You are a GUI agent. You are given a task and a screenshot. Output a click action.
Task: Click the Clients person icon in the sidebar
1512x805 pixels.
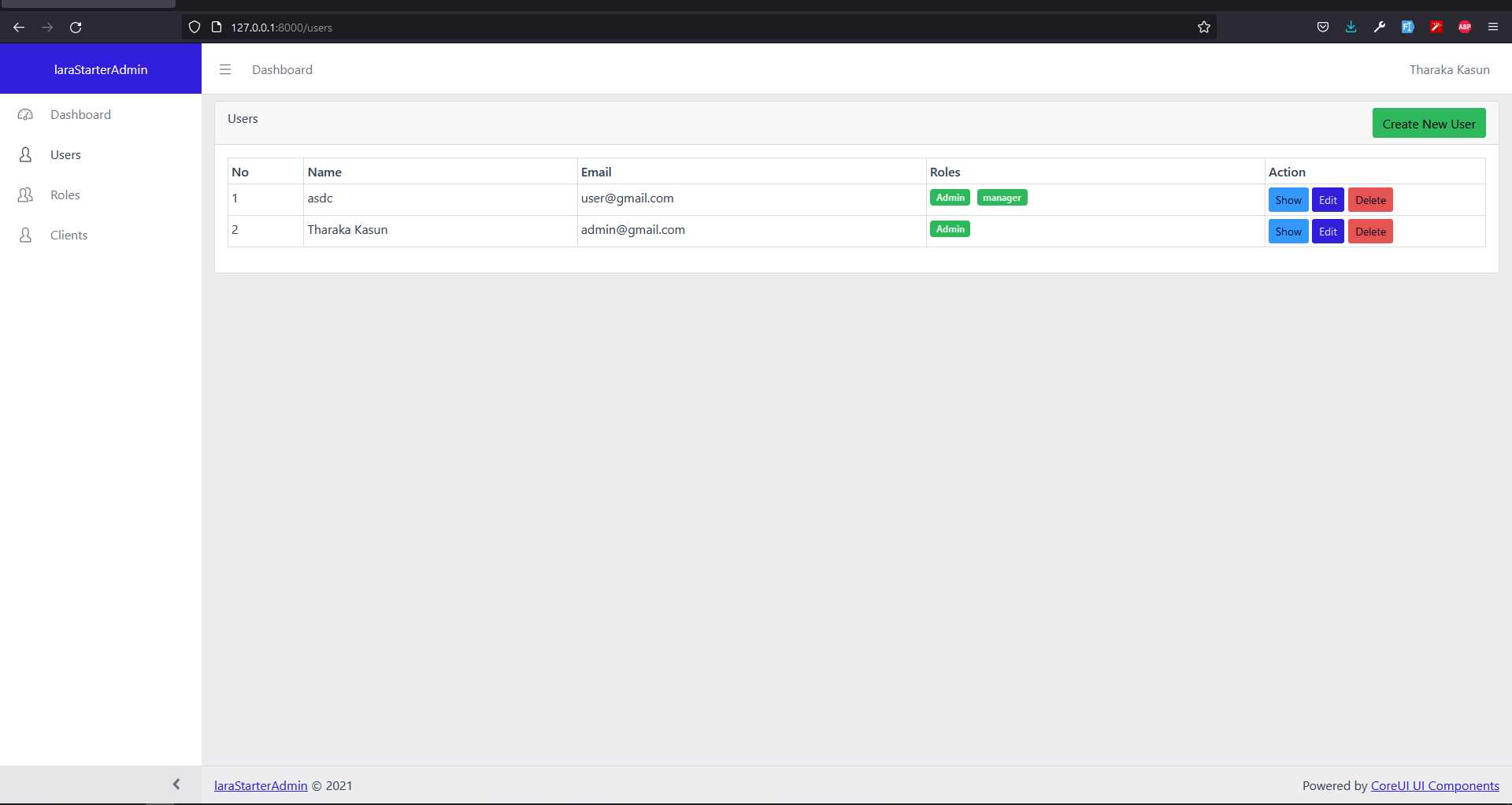[x=25, y=235]
